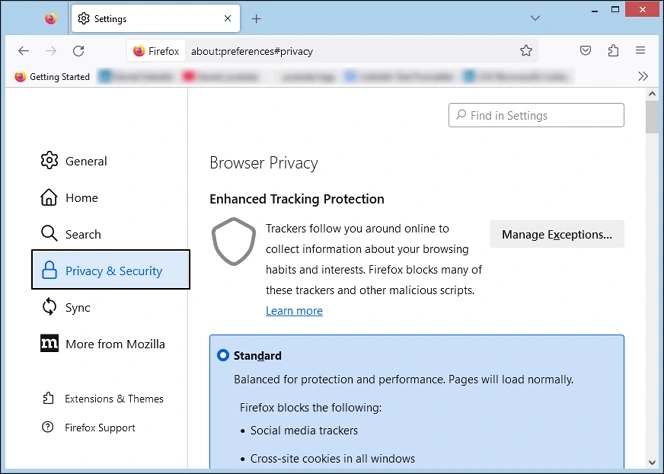Image resolution: width=664 pixels, height=474 pixels.
Task: Open More from Mozilla category
Action: click(x=102, y=344)
